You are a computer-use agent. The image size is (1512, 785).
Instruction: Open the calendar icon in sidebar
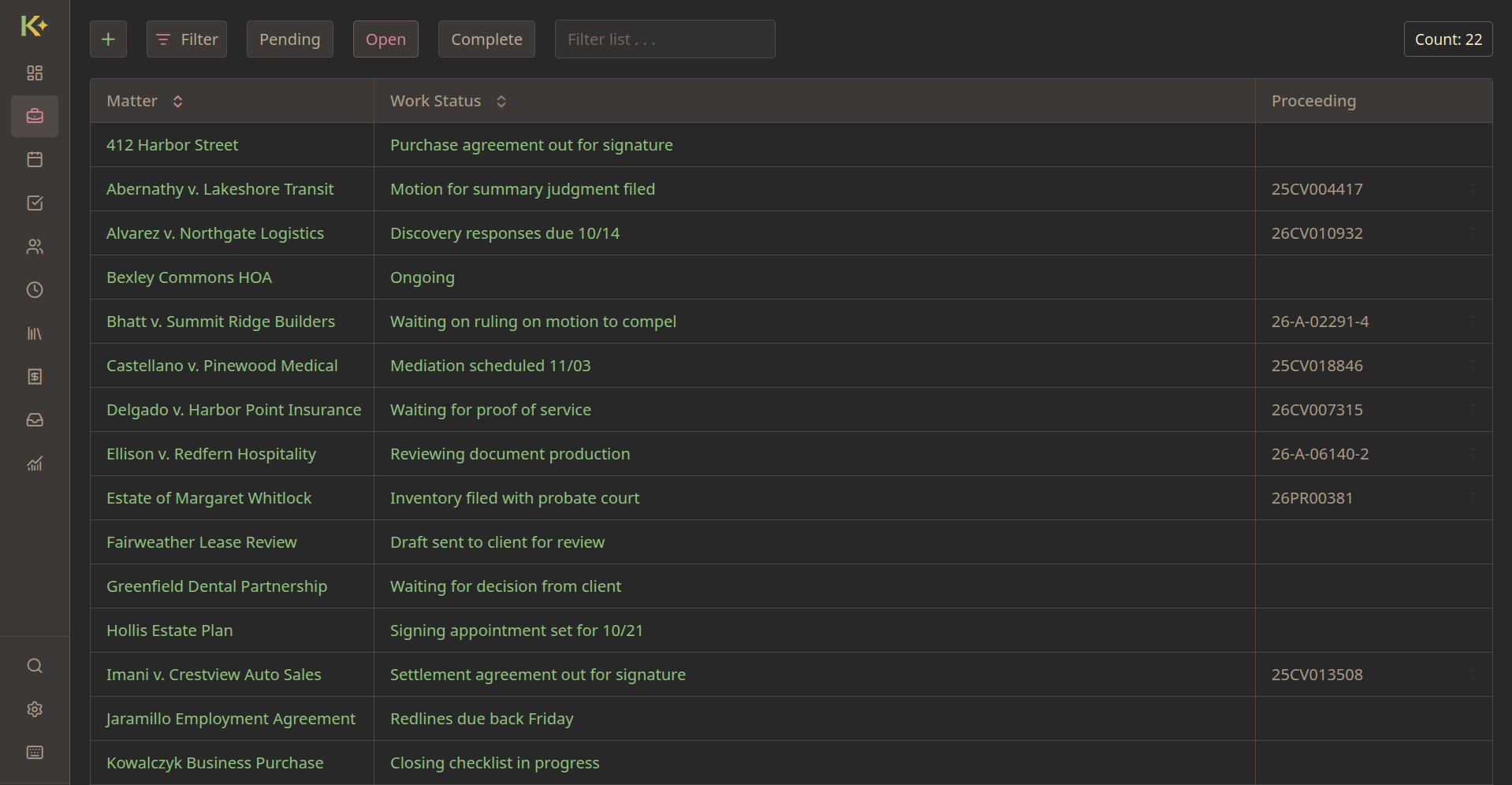[35, 160]
